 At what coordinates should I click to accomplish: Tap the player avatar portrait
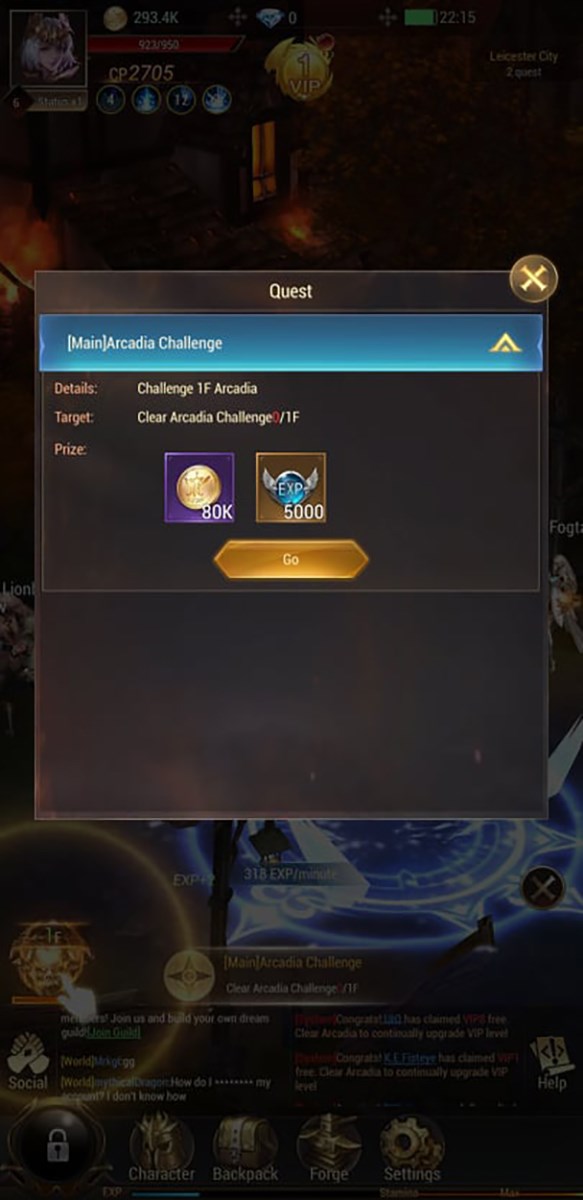tap(46, 50)
